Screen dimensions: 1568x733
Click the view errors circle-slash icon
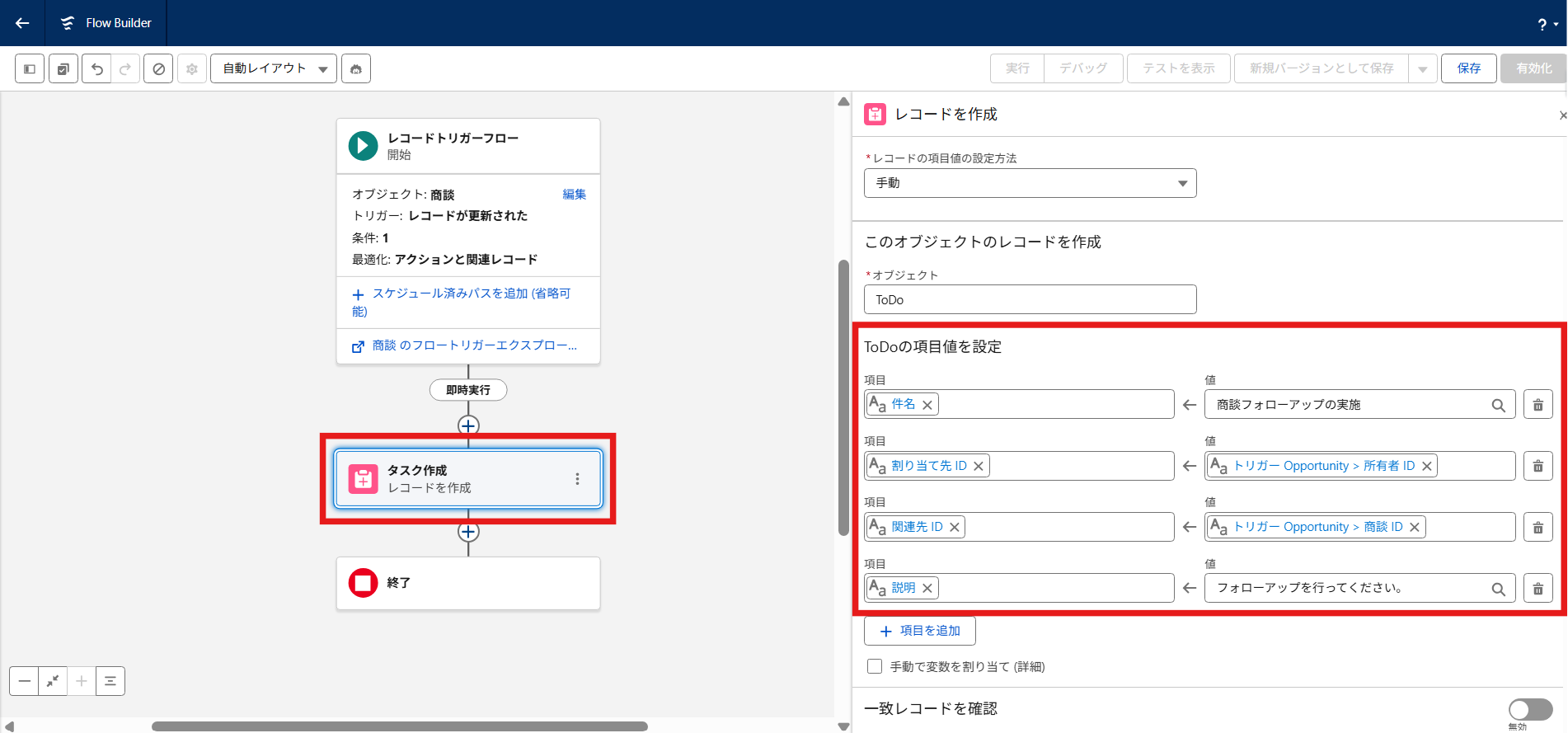coord(158,68)
